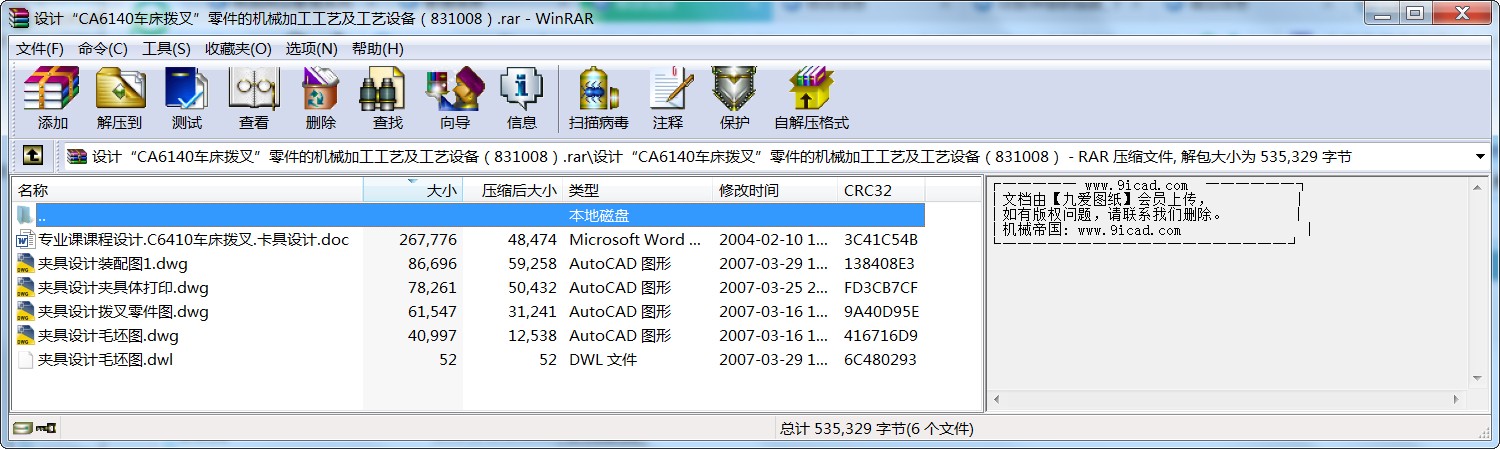Expand the address path dropdown arrow
Viewport: 1500px width, 449px height.
(1480, 157)
